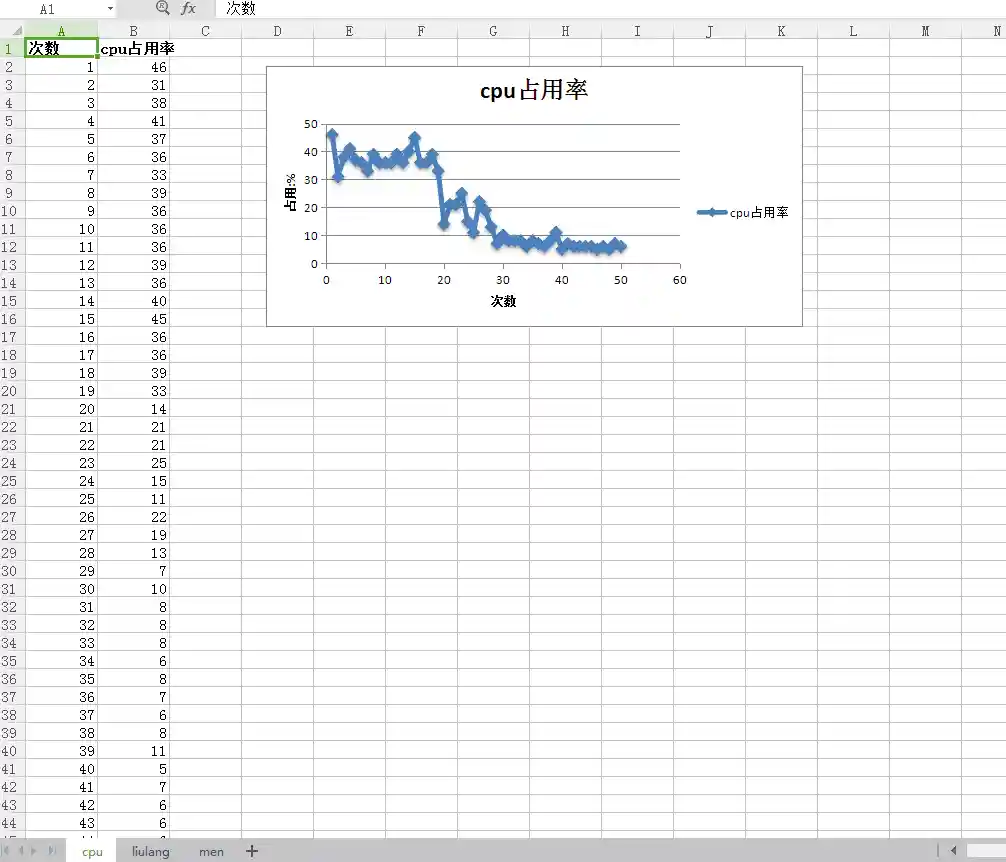
Task: Select row 30 header
Action: point(12,571)
